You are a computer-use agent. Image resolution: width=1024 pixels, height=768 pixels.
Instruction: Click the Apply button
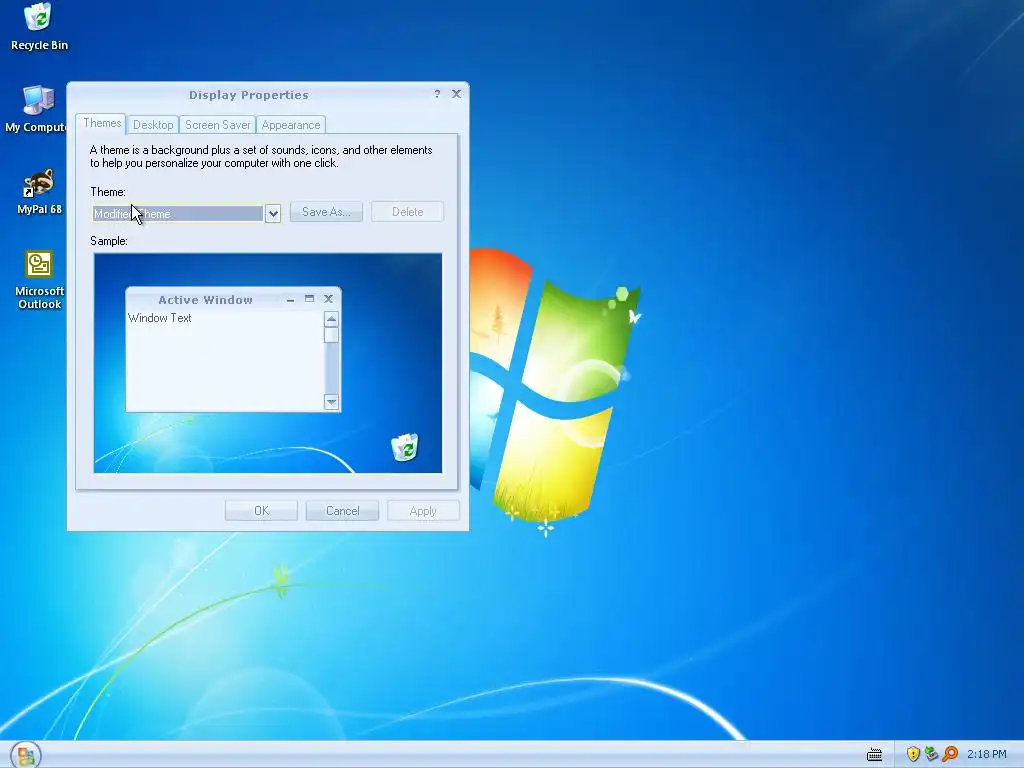(423, 511)
